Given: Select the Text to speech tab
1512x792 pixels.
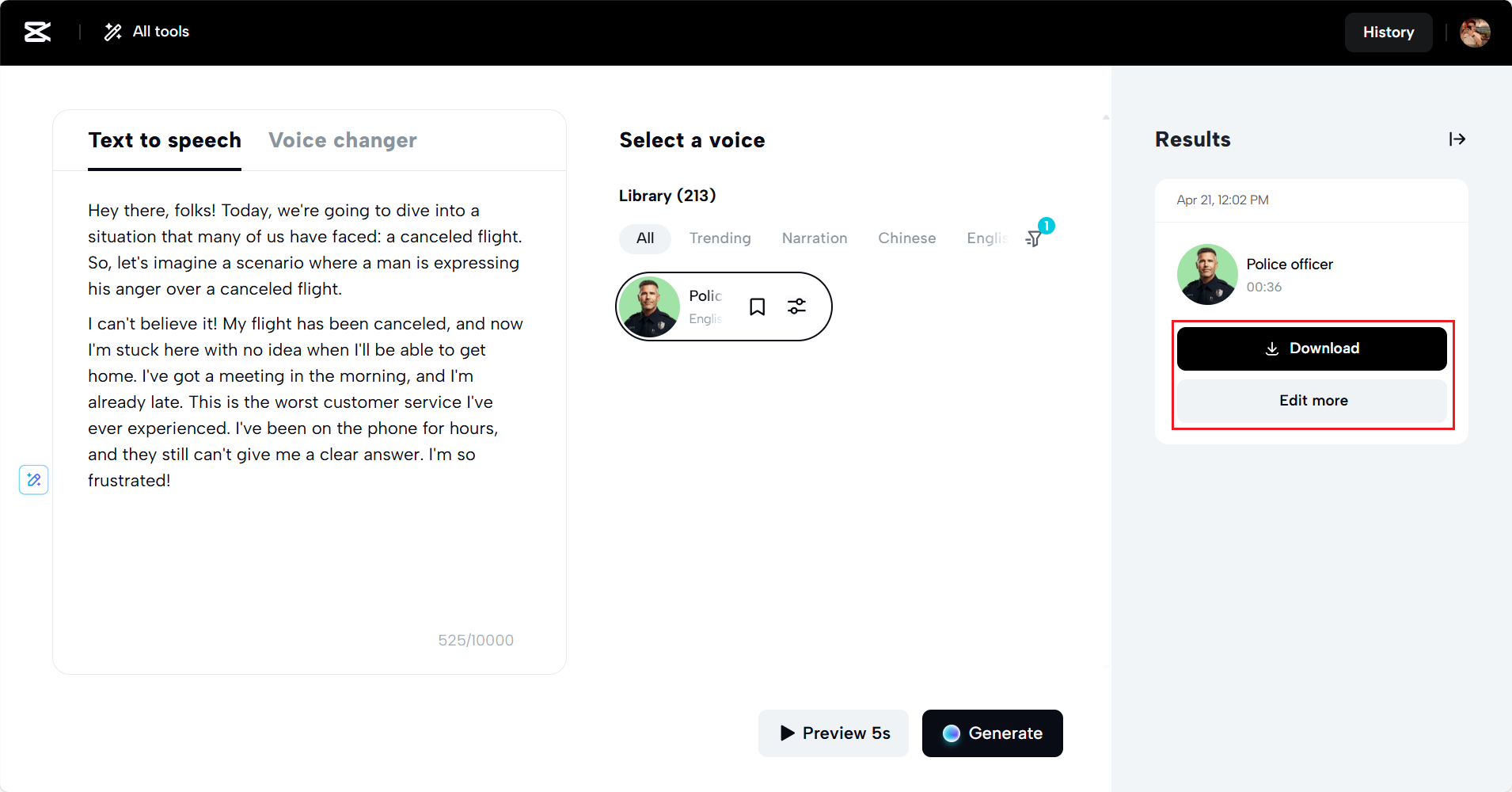Looking at the screenshot, I should point(165,140).
